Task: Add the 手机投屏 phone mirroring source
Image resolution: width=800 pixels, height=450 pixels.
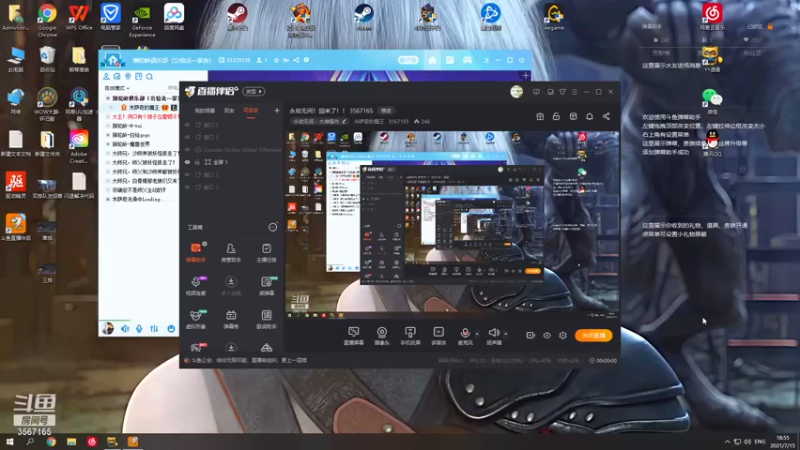Action: [410, 336]
